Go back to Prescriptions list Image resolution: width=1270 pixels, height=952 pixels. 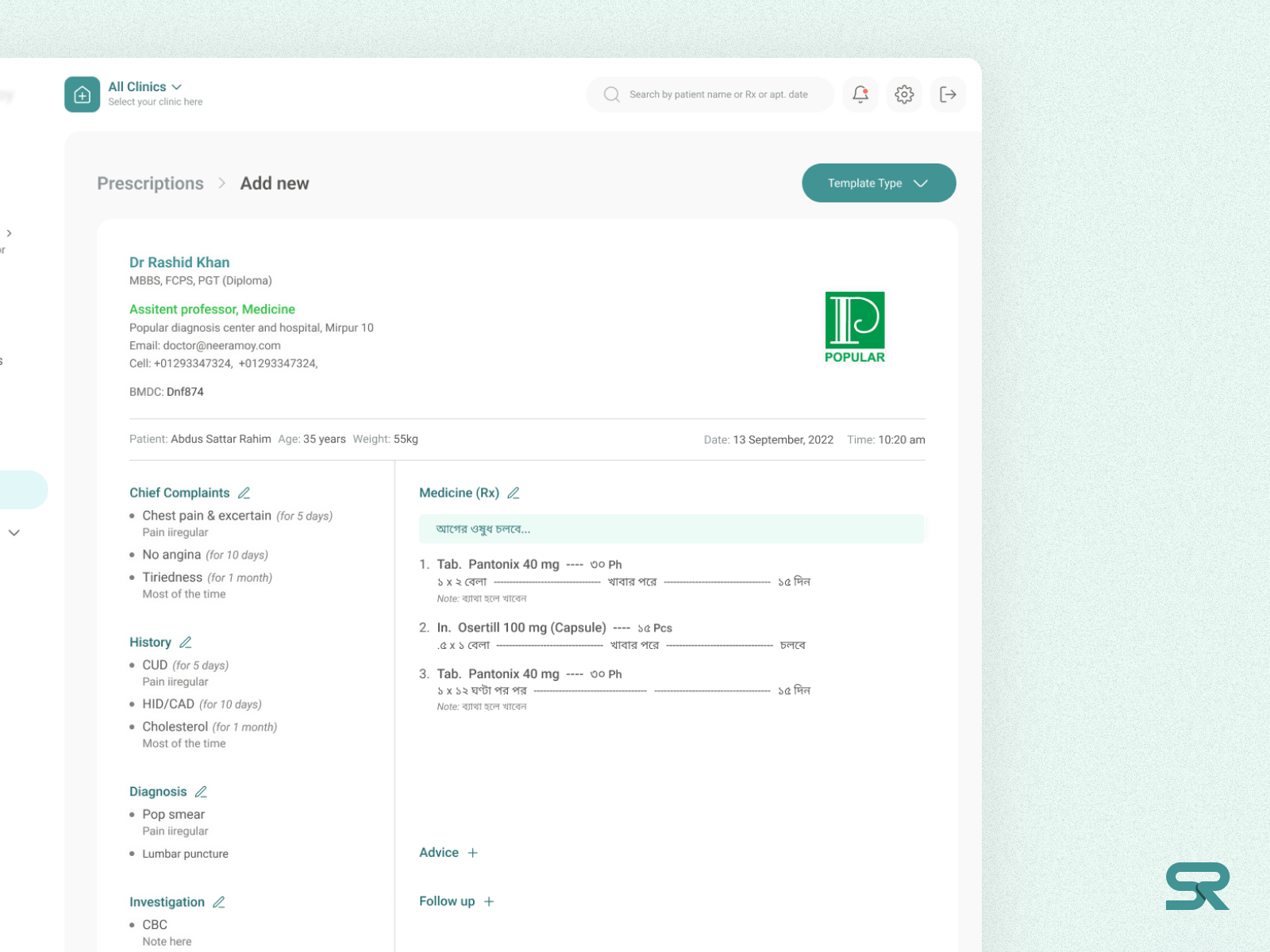[150, 183]
